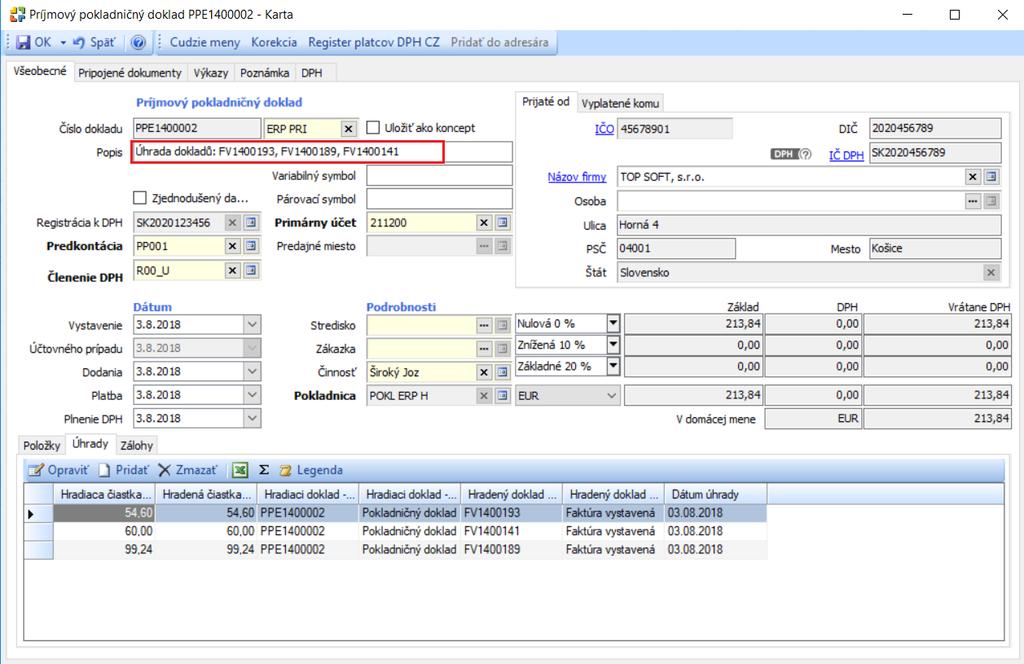The image size is (1024, 664).
Task: Click the Korekcia toolbar button
Action: tap(274, 42)
